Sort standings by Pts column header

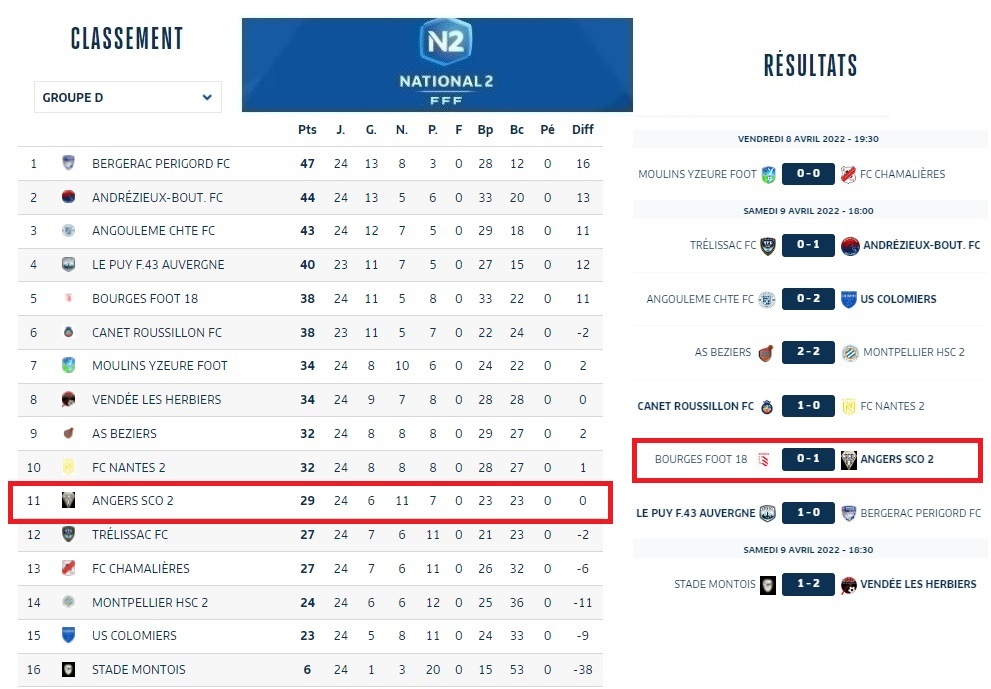click(x=307, y=129)
